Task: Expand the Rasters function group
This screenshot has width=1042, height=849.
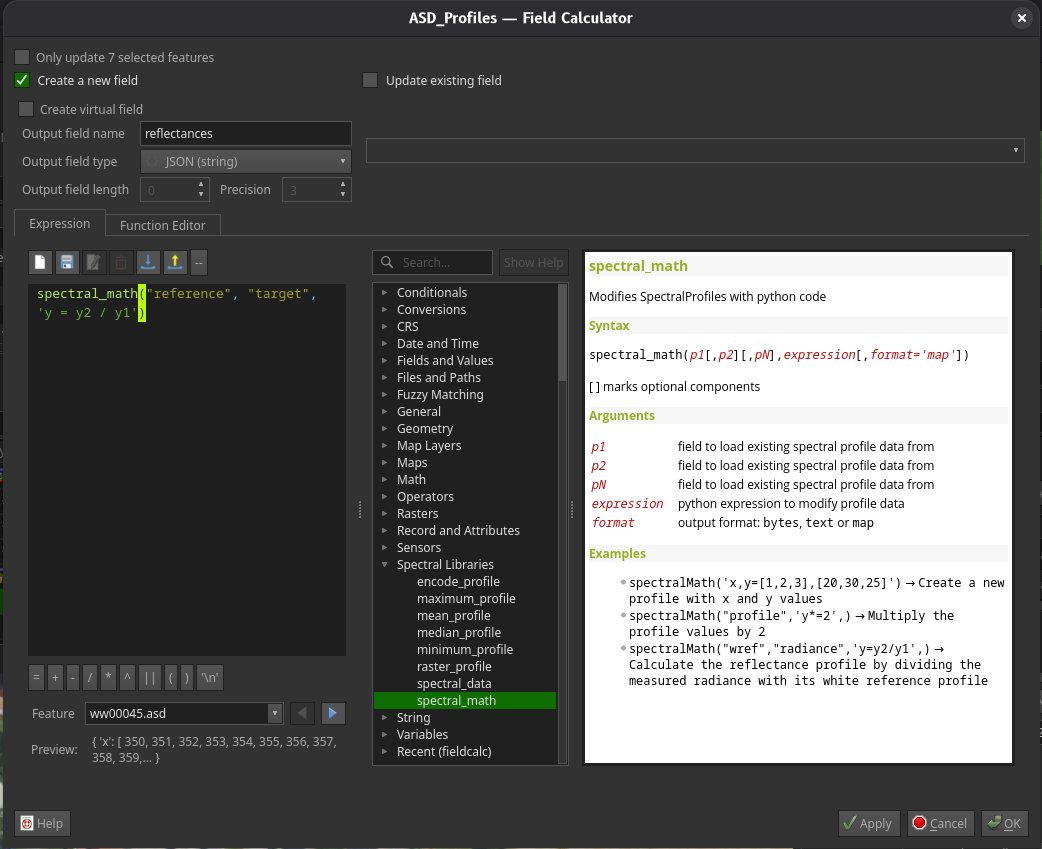Action: [x=384, y=514]
